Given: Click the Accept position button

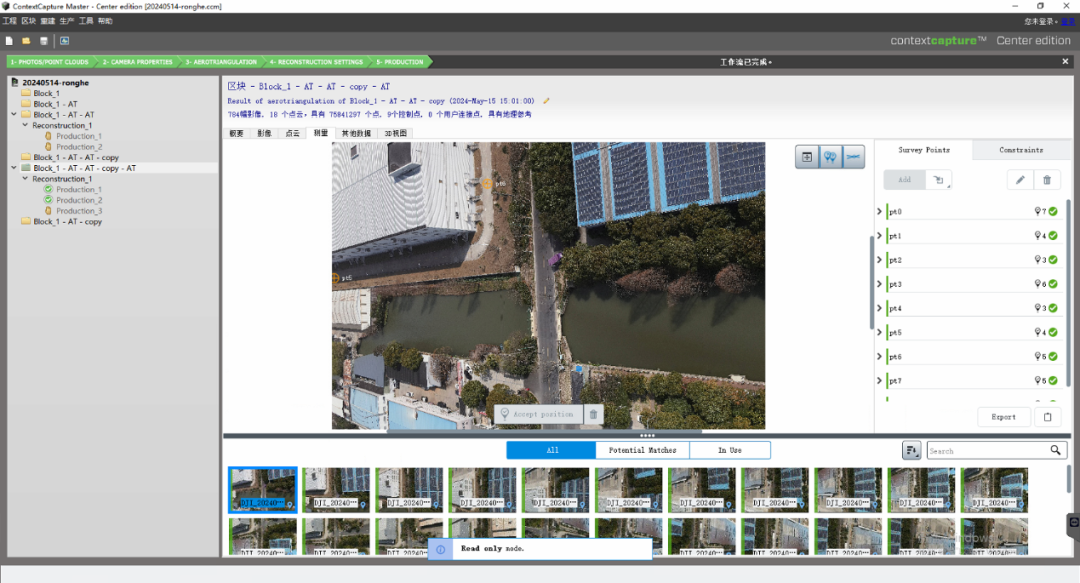Looking at the screenshot, I should coord(538,414).
